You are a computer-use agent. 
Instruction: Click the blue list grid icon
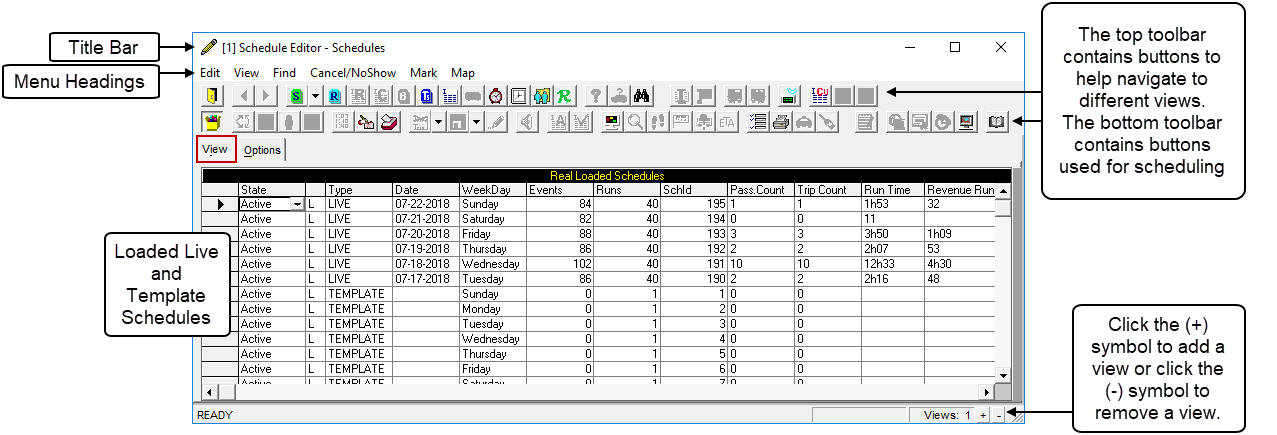coord(450,96)
